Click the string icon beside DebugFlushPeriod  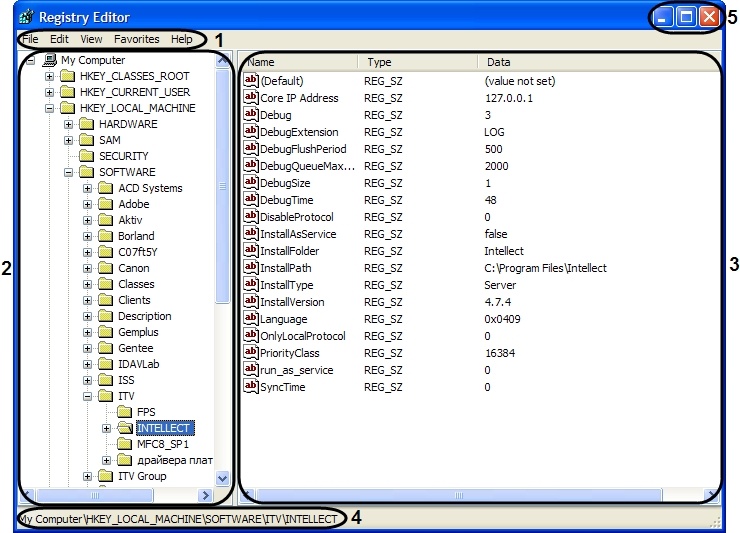click(x=251, y=148)
